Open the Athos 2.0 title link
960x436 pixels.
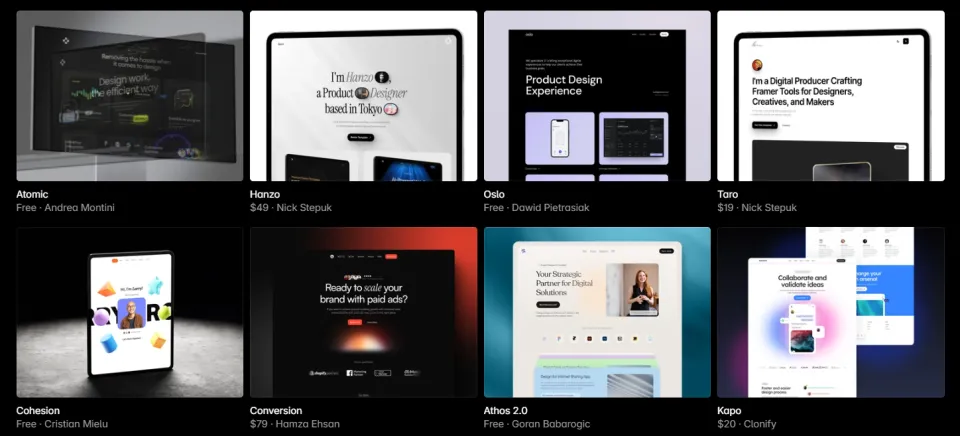(x=506, y=410)
